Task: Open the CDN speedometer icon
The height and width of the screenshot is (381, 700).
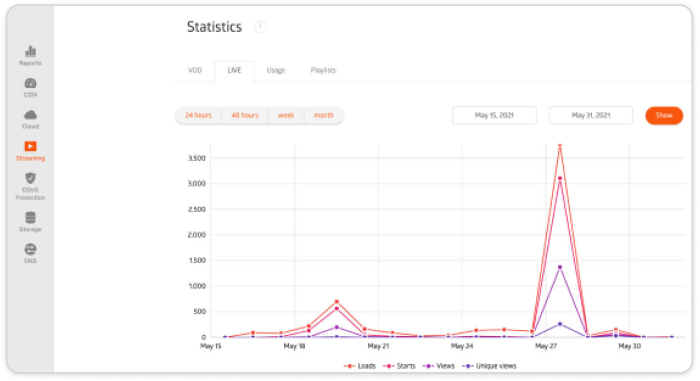Action: (30, 83)
